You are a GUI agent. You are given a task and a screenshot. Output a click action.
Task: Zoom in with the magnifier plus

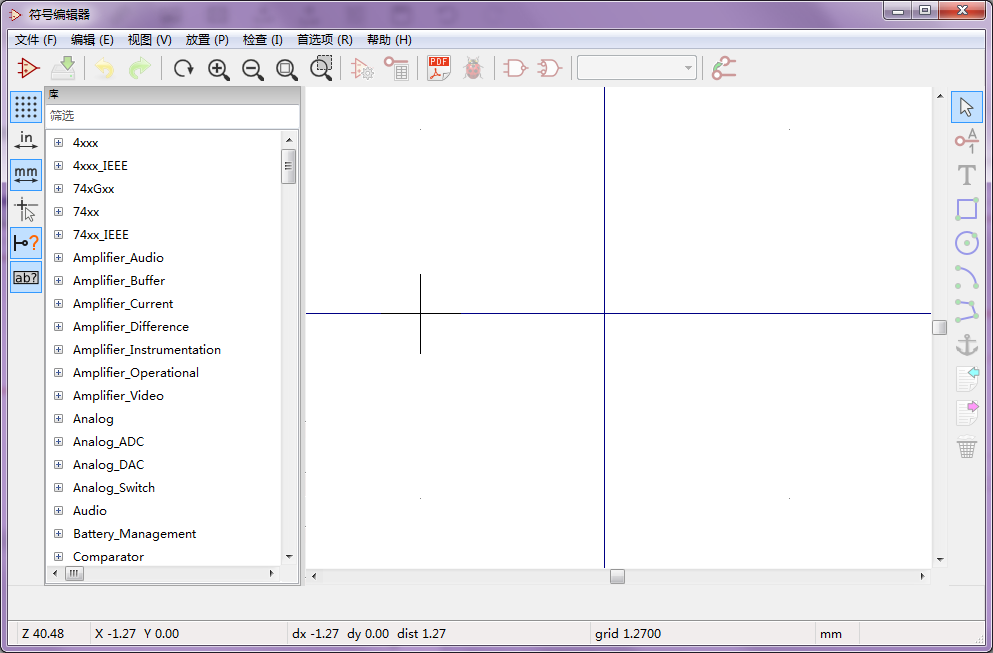click(x=218, y=68)
